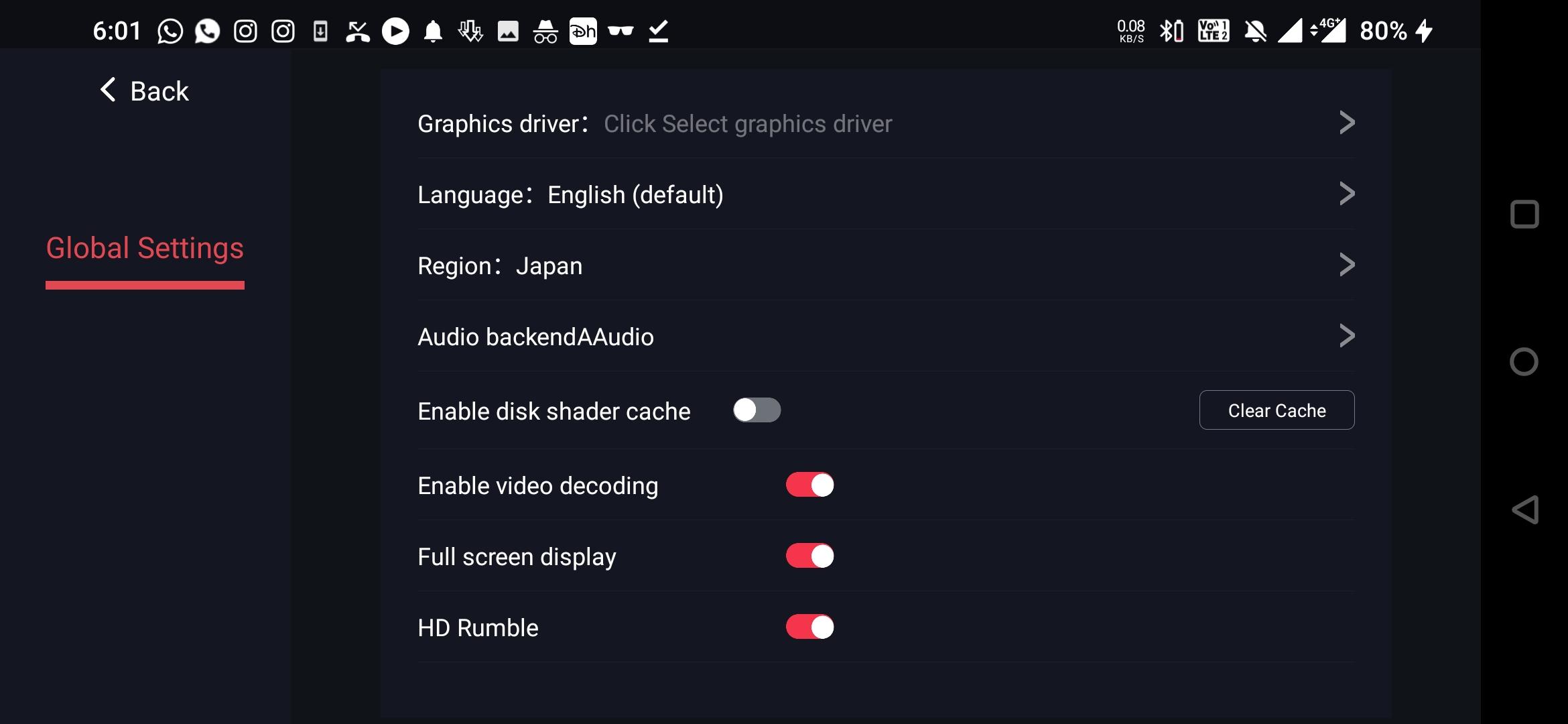
Task: Select Global Settings menu item
Action: (x=144, y=249)
